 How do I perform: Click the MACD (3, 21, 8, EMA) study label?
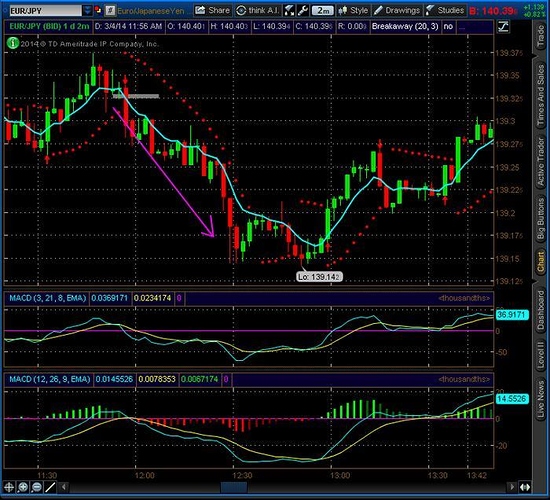coord(47,298)
